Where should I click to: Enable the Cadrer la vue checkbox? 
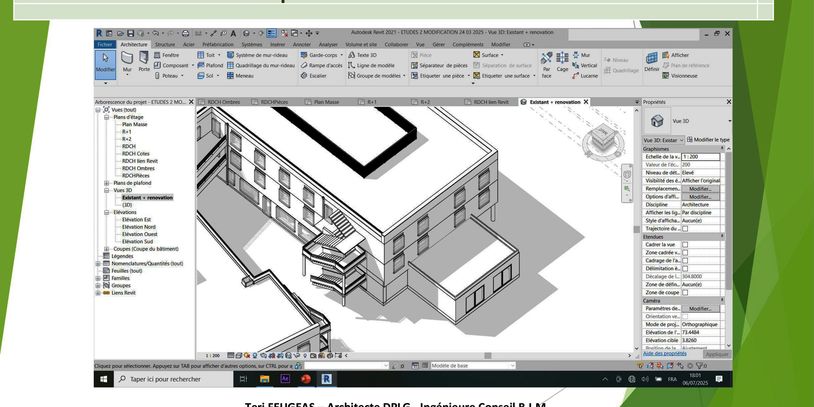point(685,245)
